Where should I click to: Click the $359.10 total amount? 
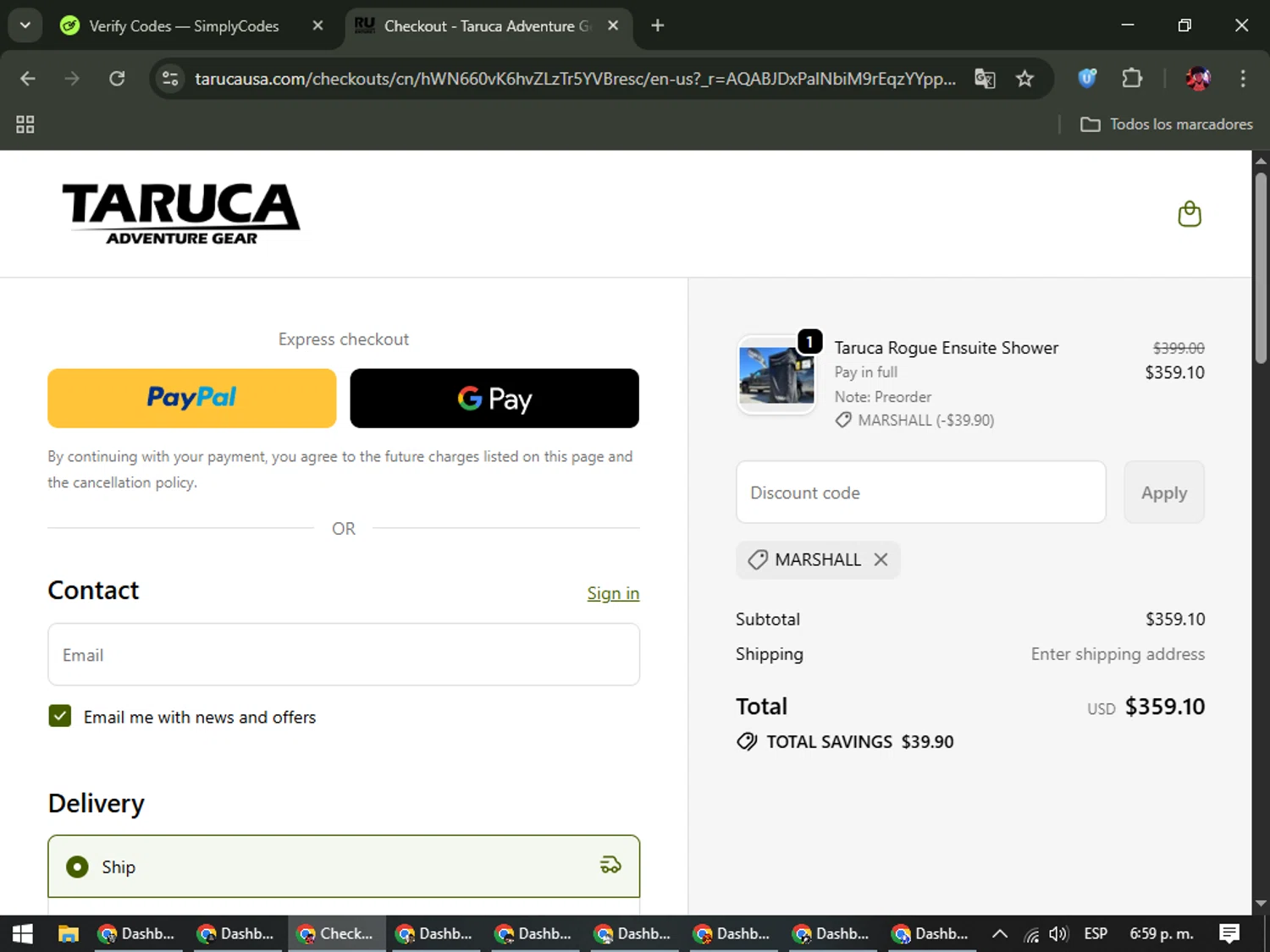tap(1164, 707)
